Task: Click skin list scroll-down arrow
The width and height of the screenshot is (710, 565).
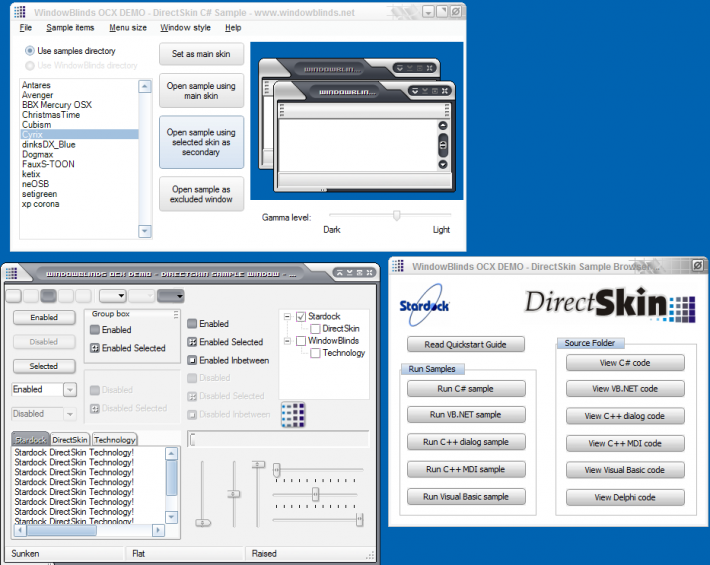Action: coord(145,231)
